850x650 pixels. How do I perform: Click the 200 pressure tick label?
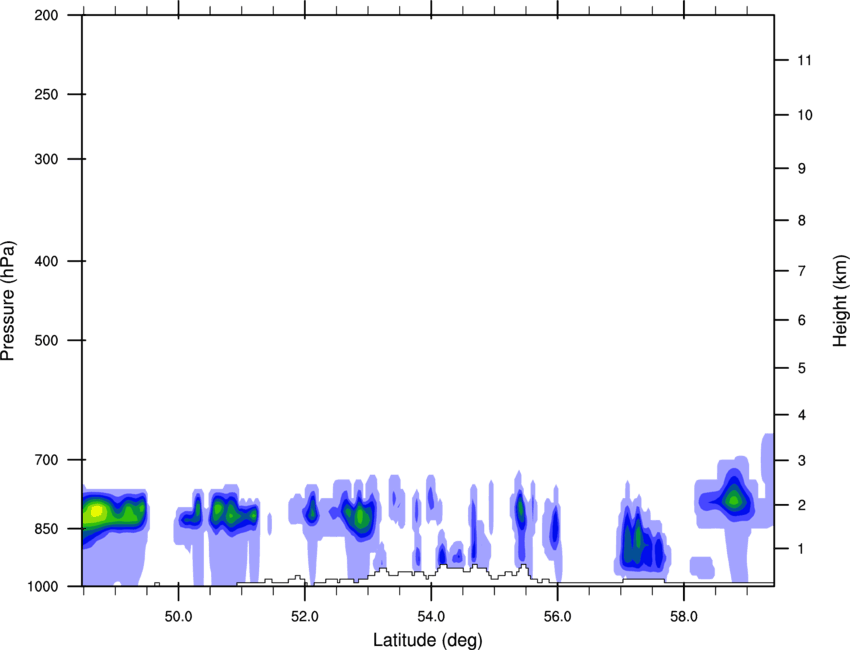point(46,15)
